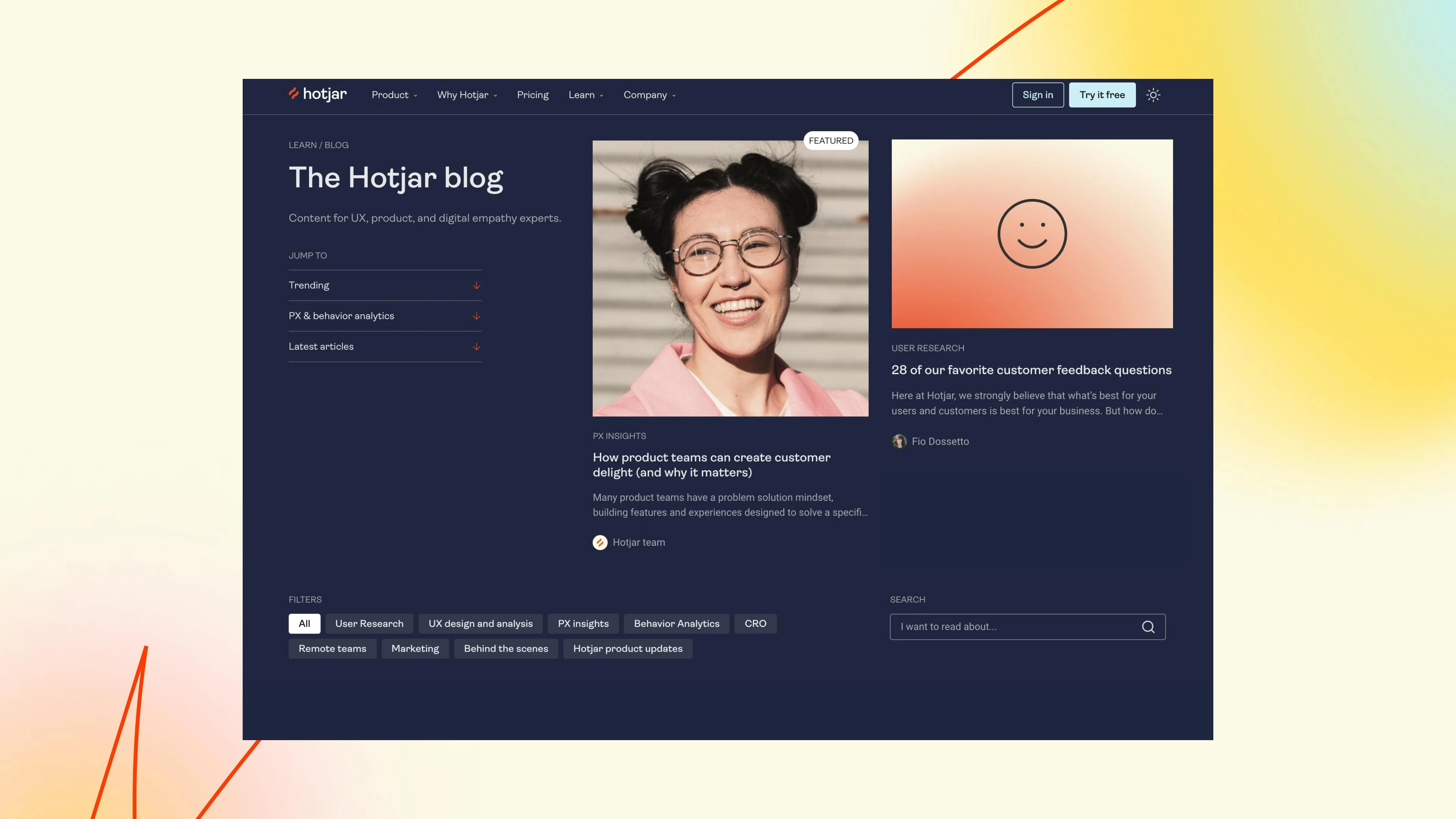Viewport: 1456px width, 819px height.
Task: Click Fio Dossetto's avatar photo
Action: click(x=899, y=441)
